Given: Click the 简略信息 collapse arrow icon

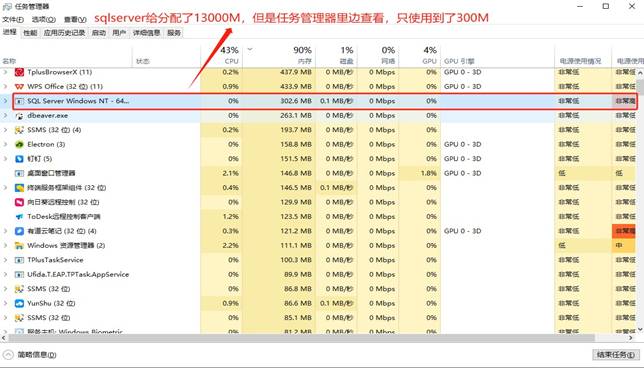Looking at the screenshot, I should pos(8,355).
